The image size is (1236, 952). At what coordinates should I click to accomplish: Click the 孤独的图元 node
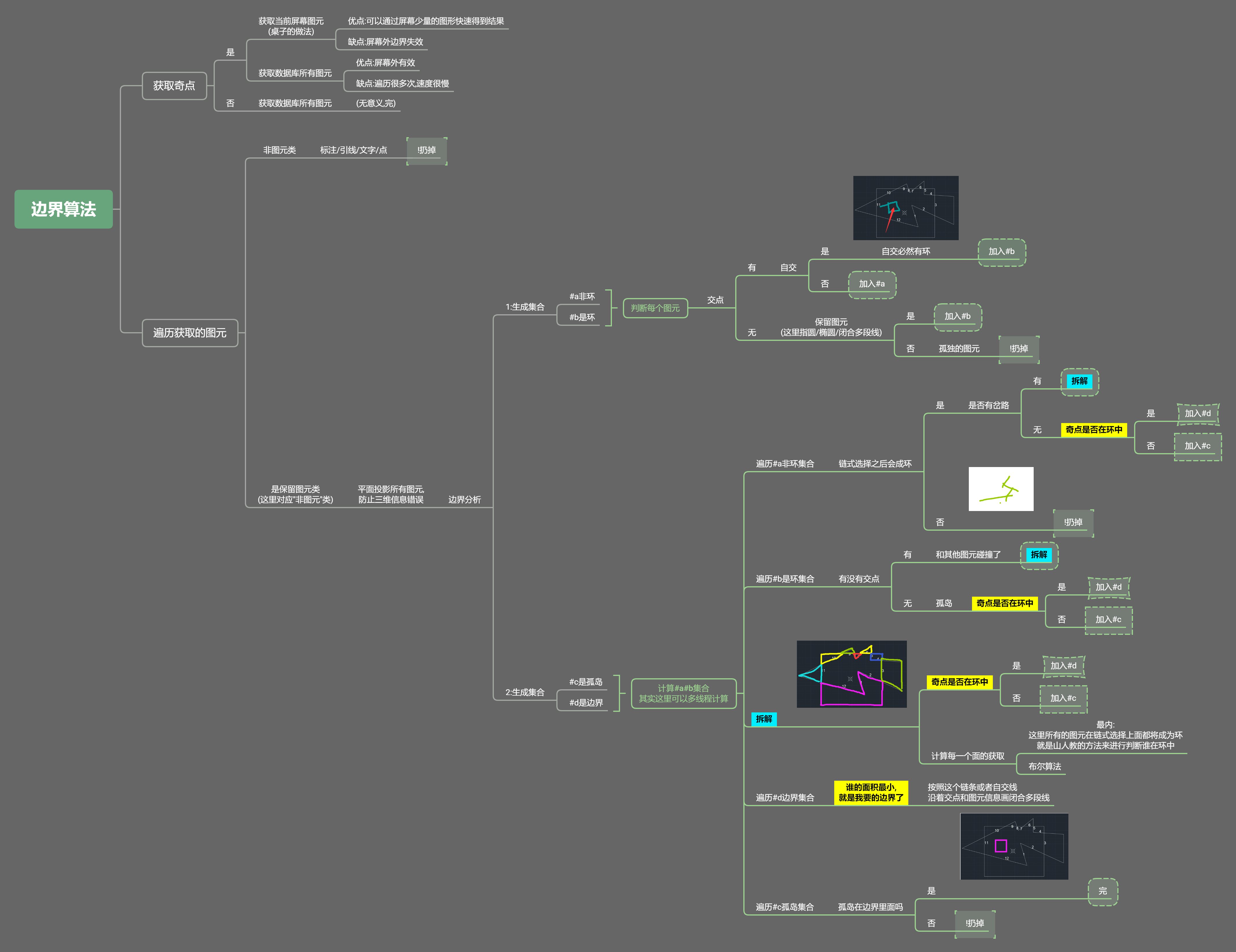pyautogui.click(x=959, y=348)
